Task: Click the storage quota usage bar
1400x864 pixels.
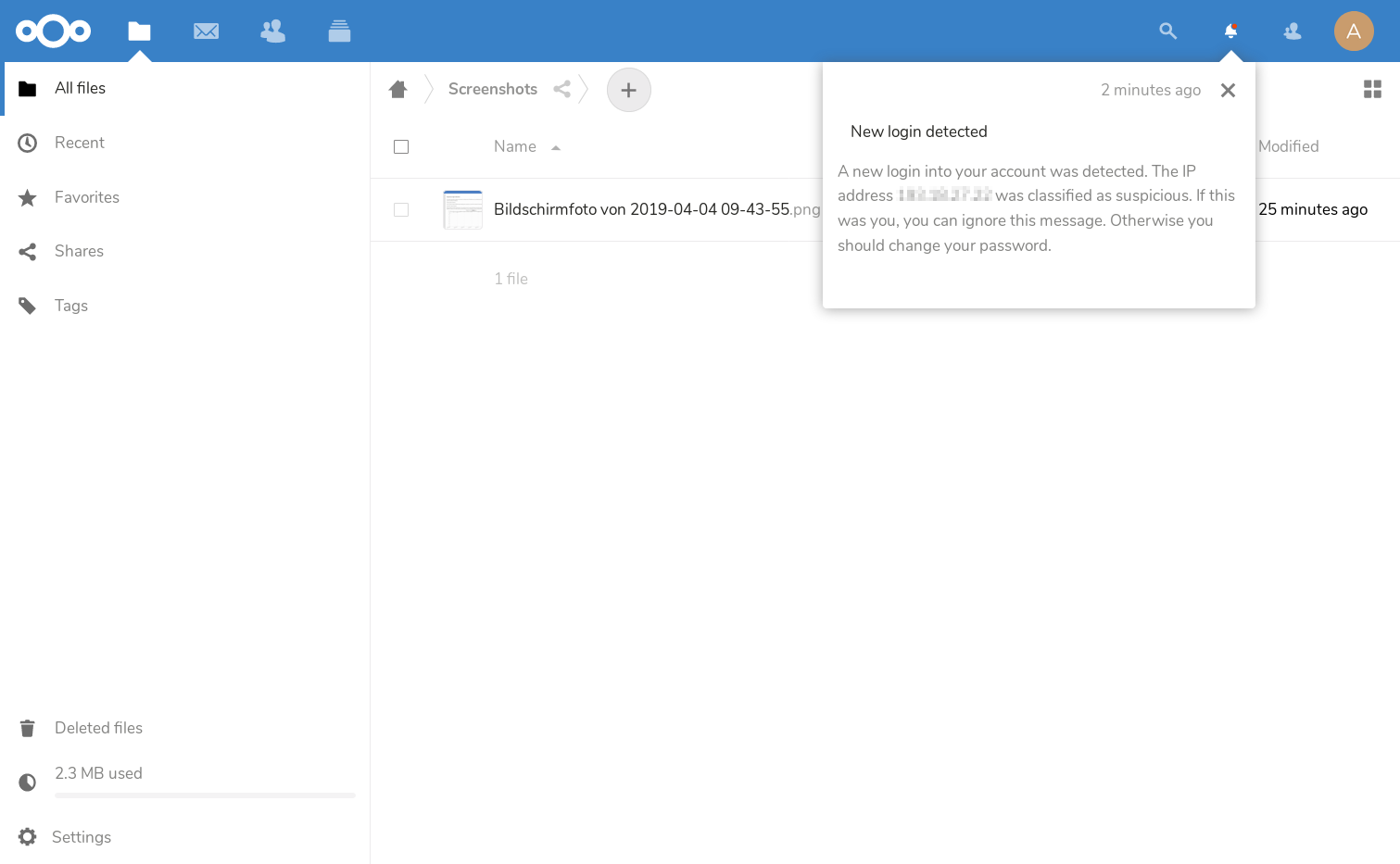Action: (x=205, y=795)
